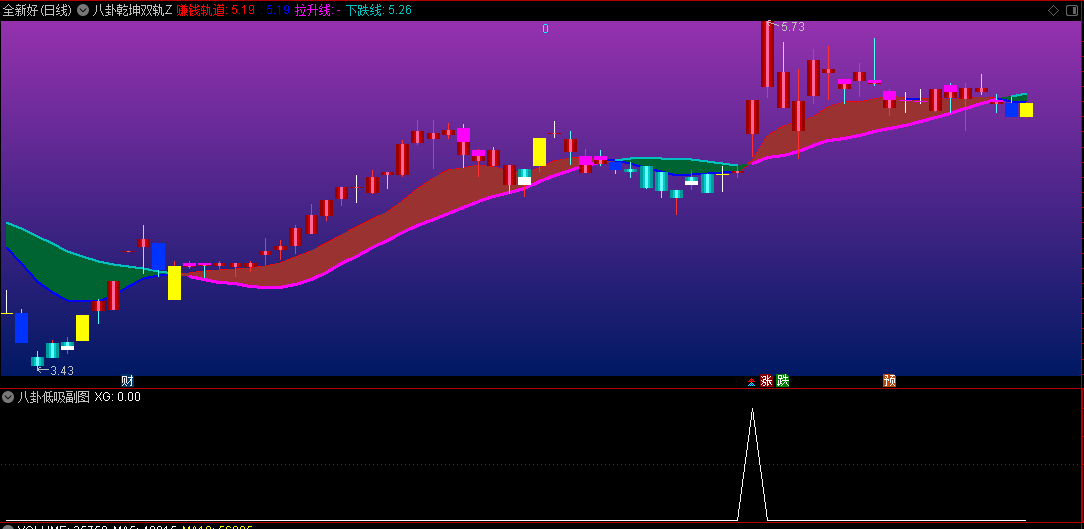The height and width of the screenshot is (529, 1084).
Task: Click the cyan 下跌线: 5.26 value
Action: (x=379, y=10)
